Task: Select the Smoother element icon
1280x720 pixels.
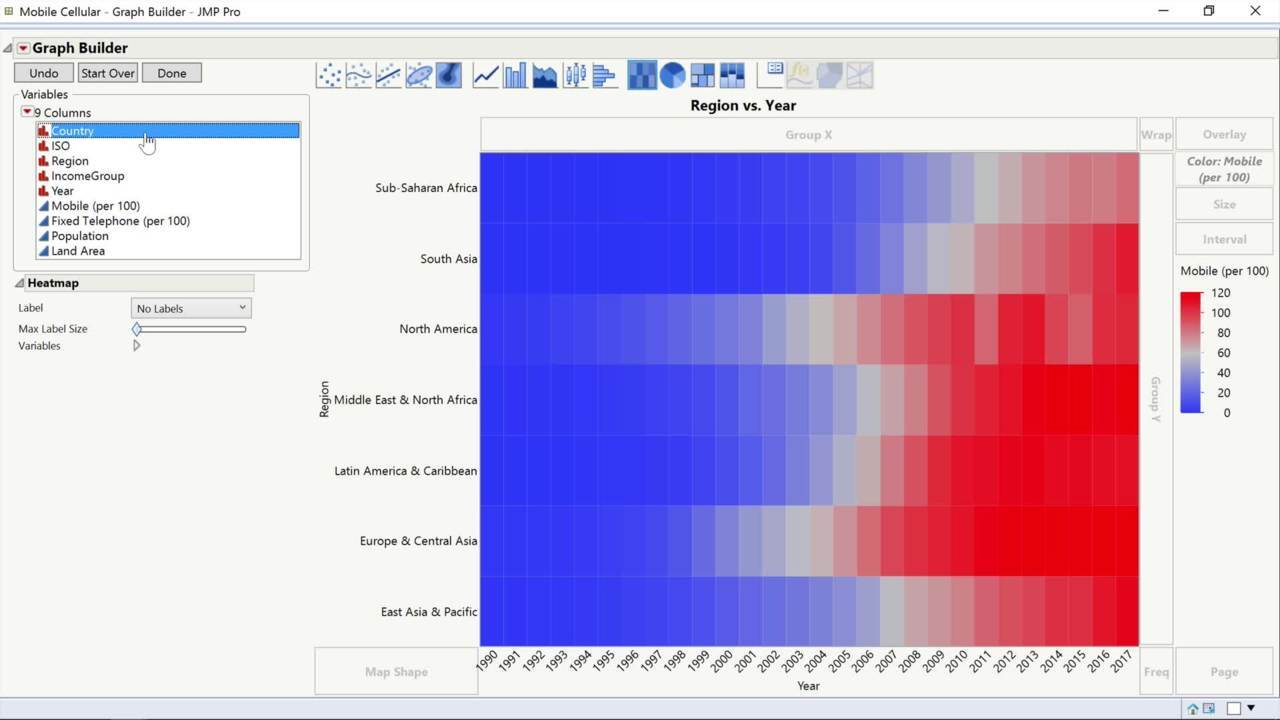Action: click(x=357, y=74)
